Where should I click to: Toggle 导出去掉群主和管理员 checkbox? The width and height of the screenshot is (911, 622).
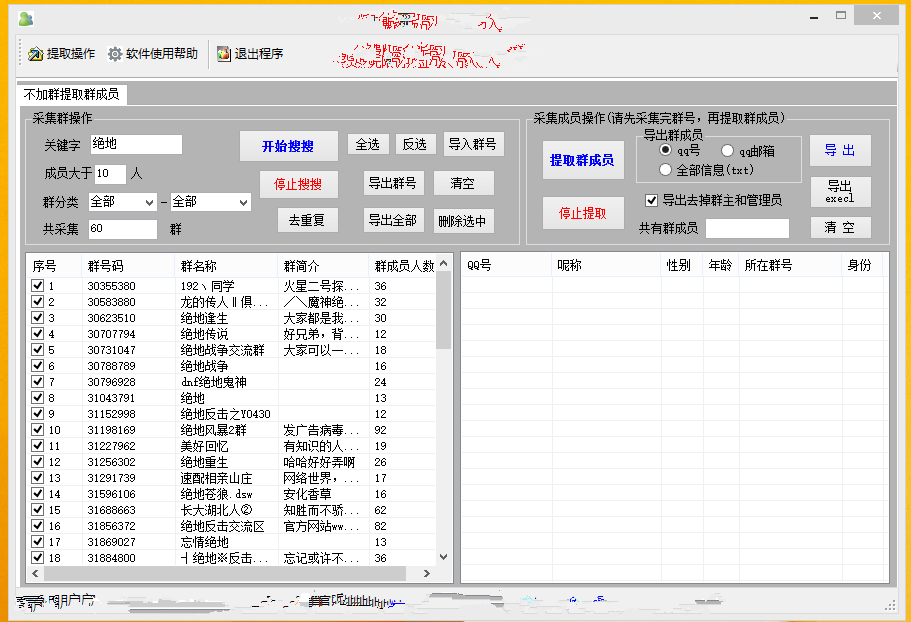[x=651, y=200]
